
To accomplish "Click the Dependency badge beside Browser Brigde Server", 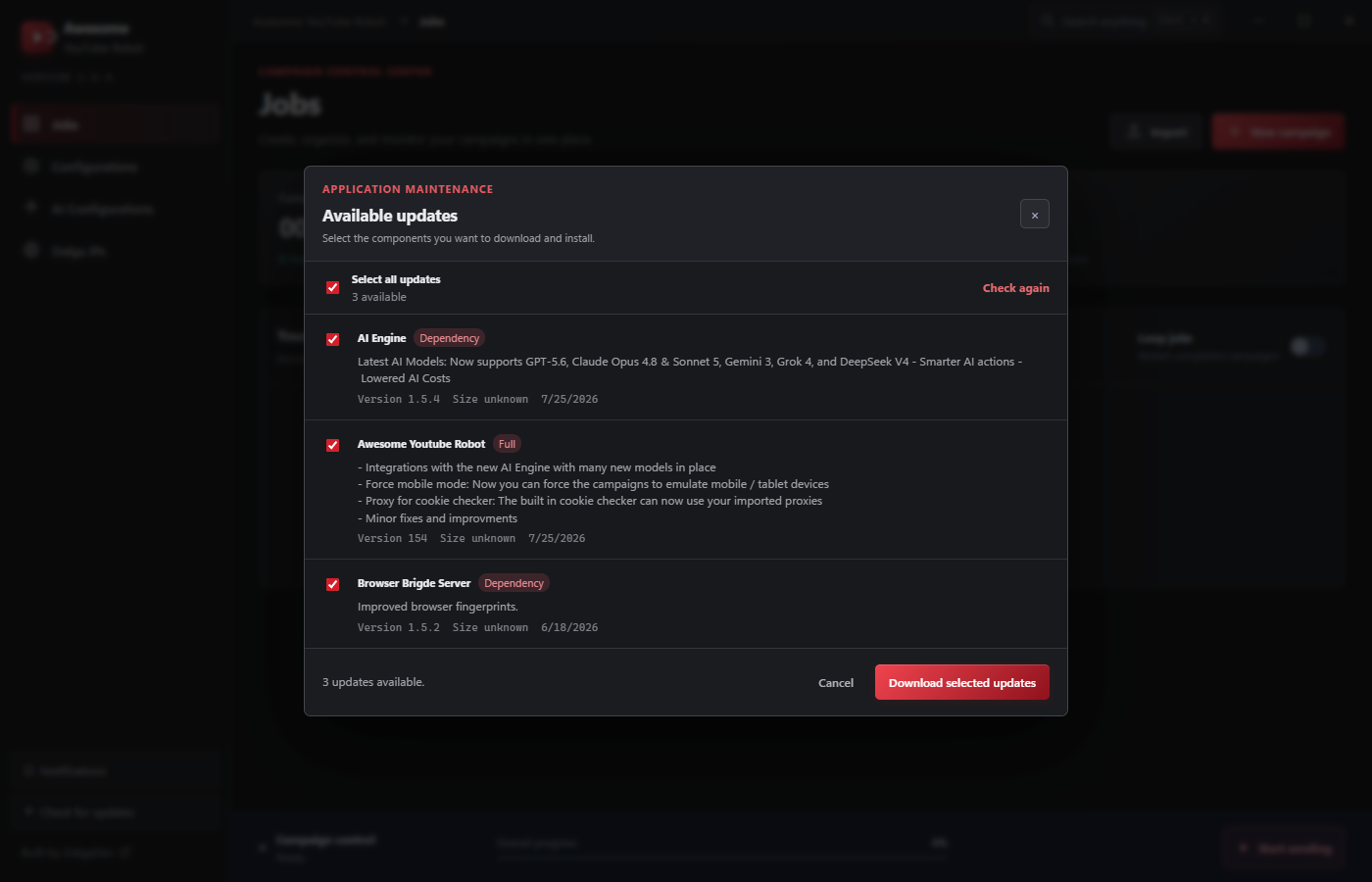I will pos(514,583).
